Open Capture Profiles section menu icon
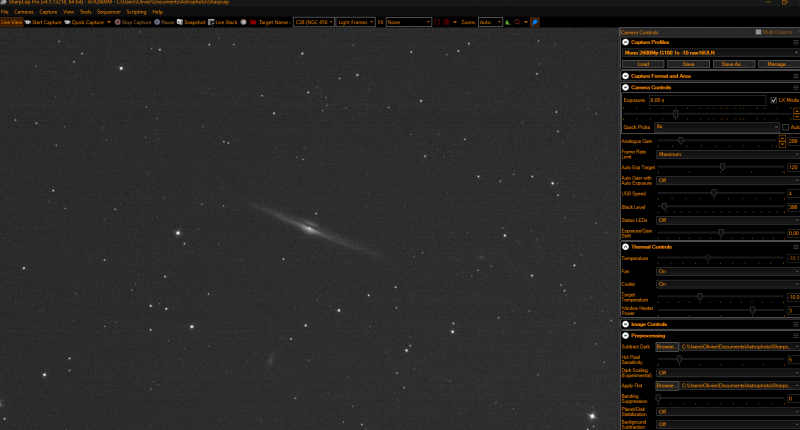The image size is (800, 430). tap(795, 42)
